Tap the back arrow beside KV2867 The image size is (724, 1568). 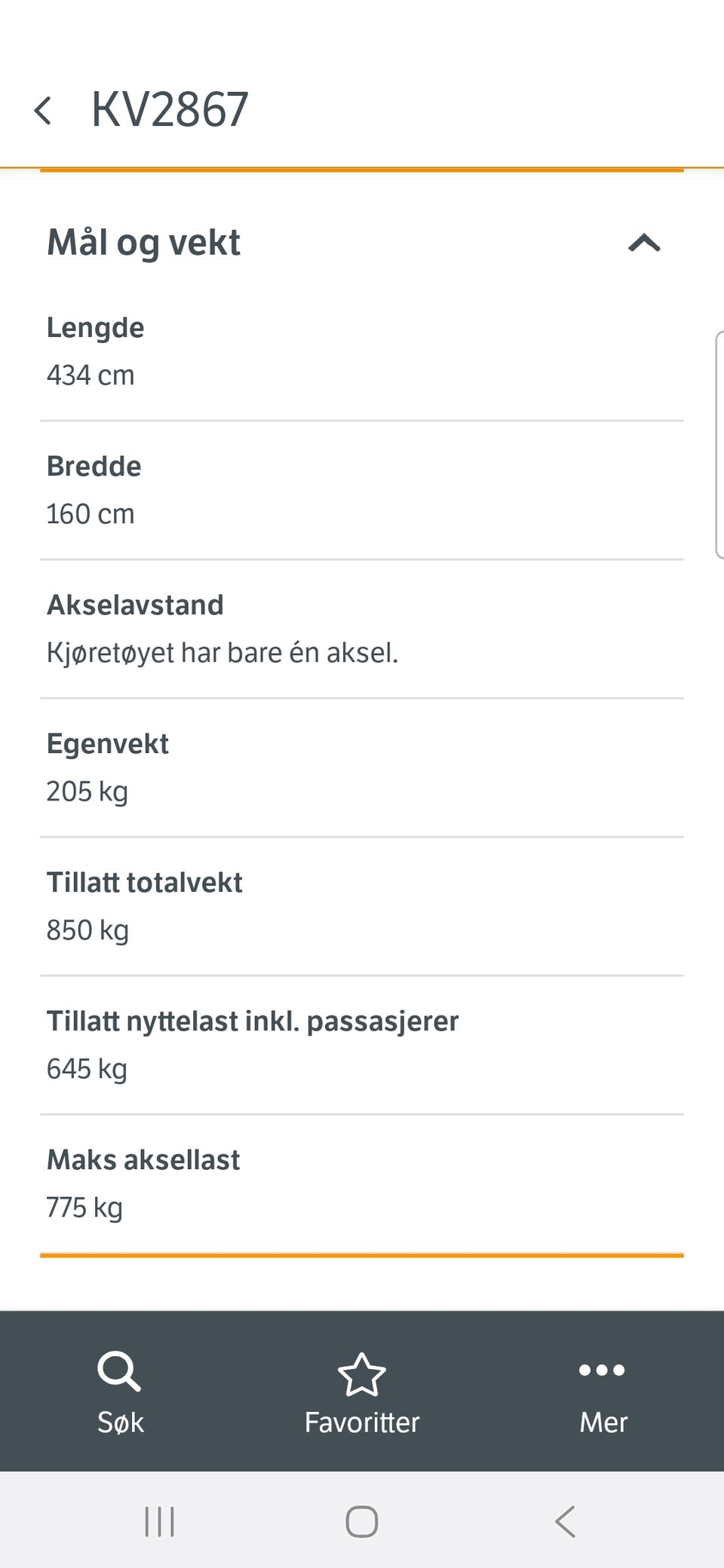coord(43,111)
